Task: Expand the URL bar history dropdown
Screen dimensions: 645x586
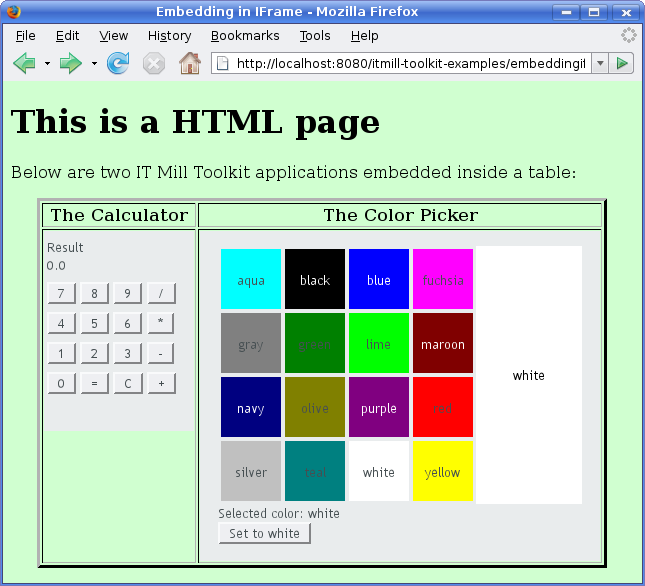Action: click(x=600, y=64)
